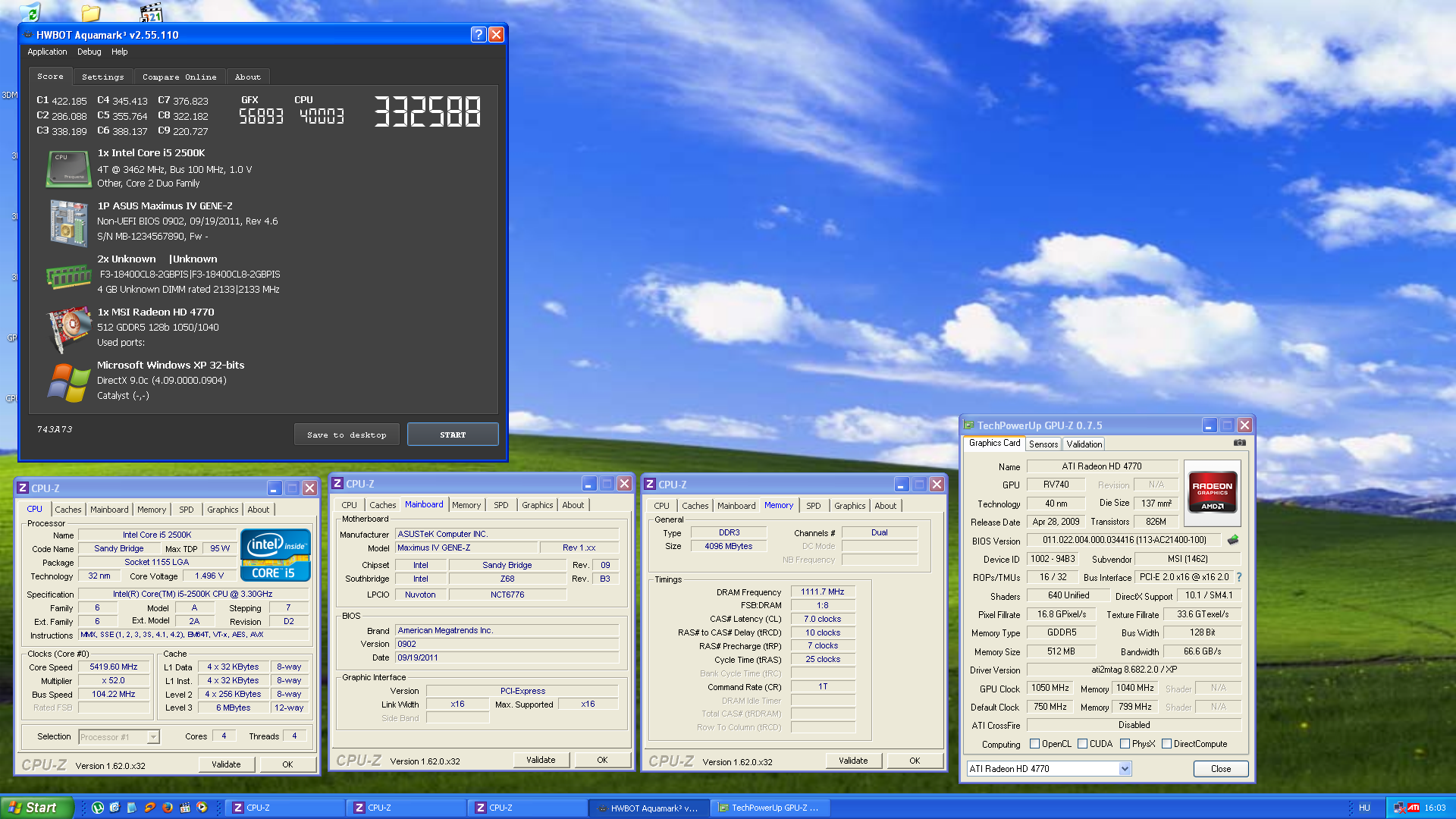1456x819 pixels.
Task: Open the SPD tab in the Mainboard CPU-Z window
Action: 500,505
